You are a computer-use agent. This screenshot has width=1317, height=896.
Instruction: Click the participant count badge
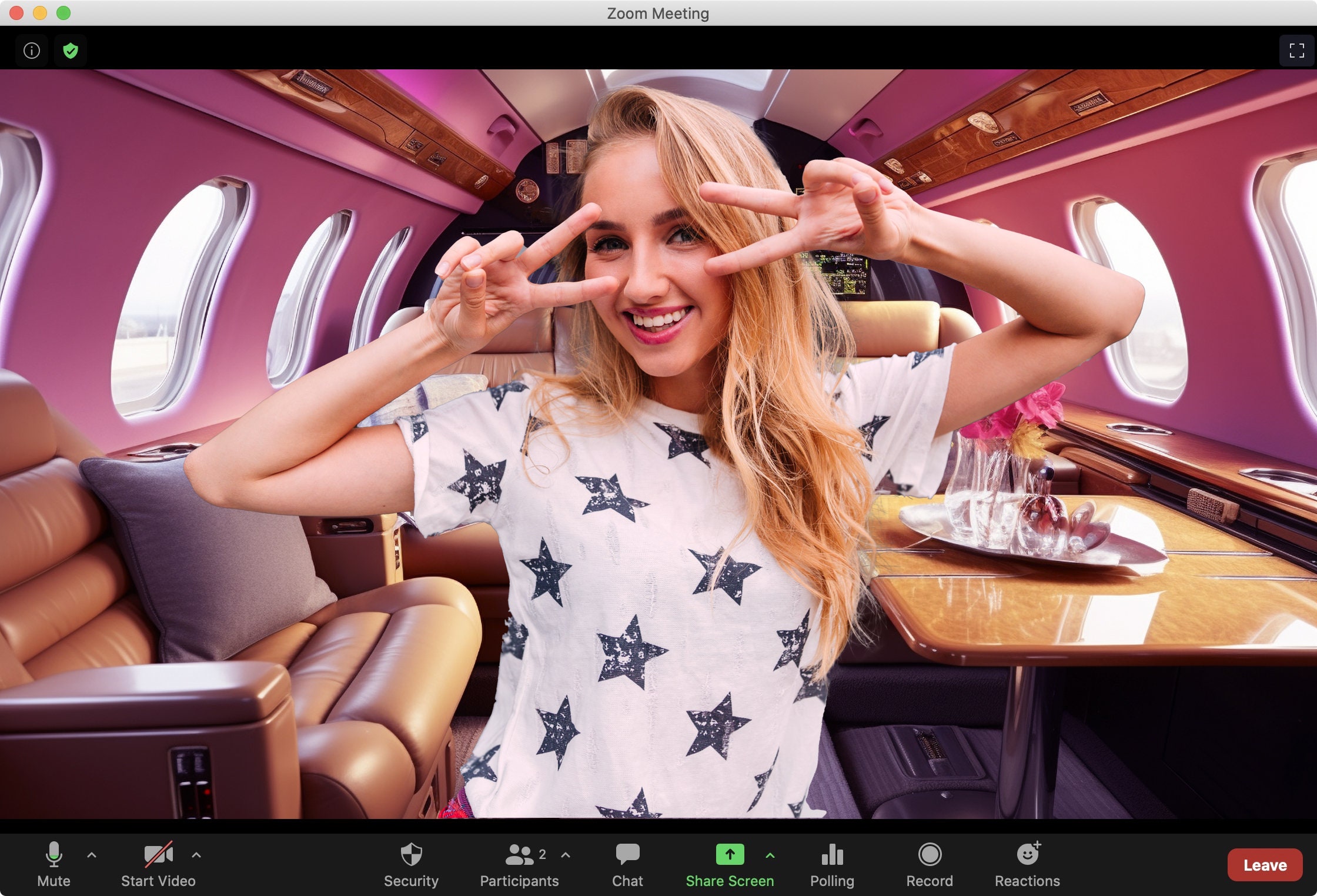pyautogui.click(x=542, y=854)
